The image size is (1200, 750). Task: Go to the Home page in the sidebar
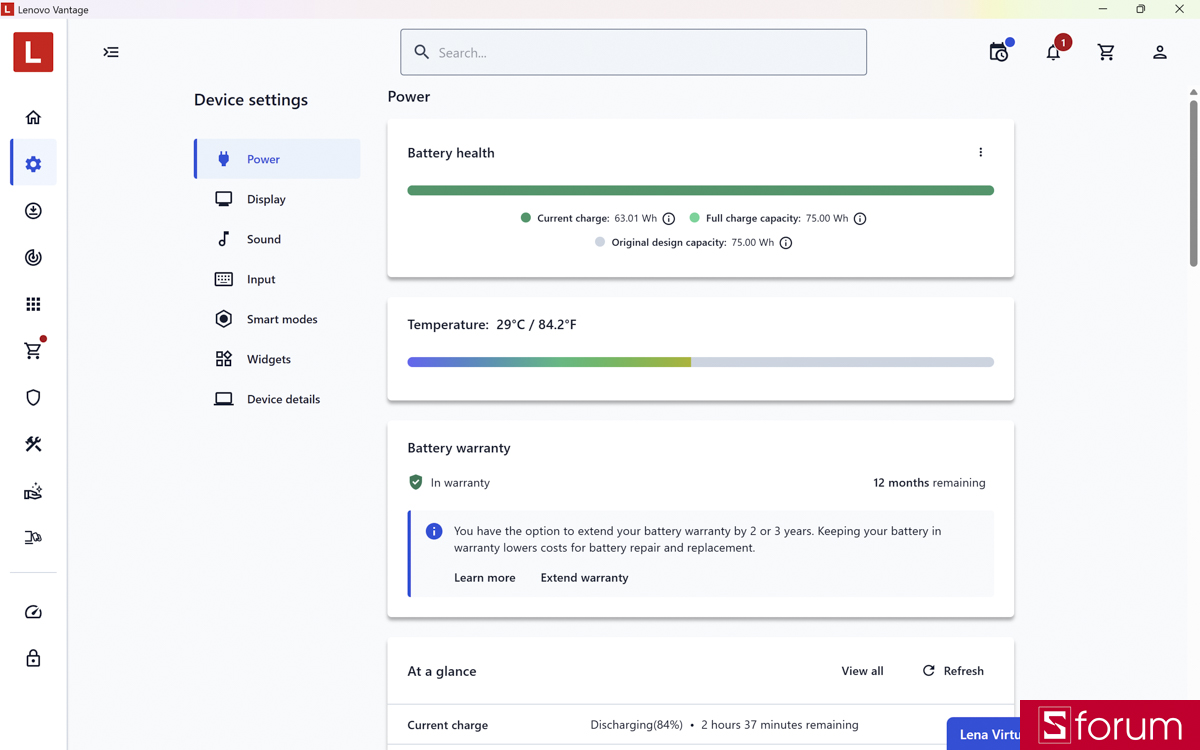point(33,117)
